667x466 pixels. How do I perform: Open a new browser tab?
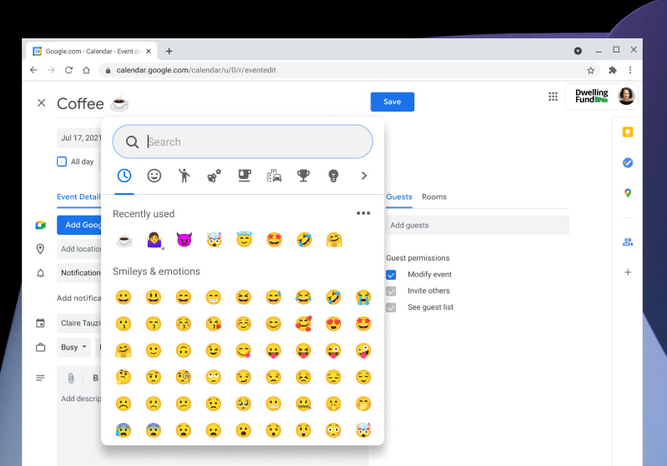(169, 51)
